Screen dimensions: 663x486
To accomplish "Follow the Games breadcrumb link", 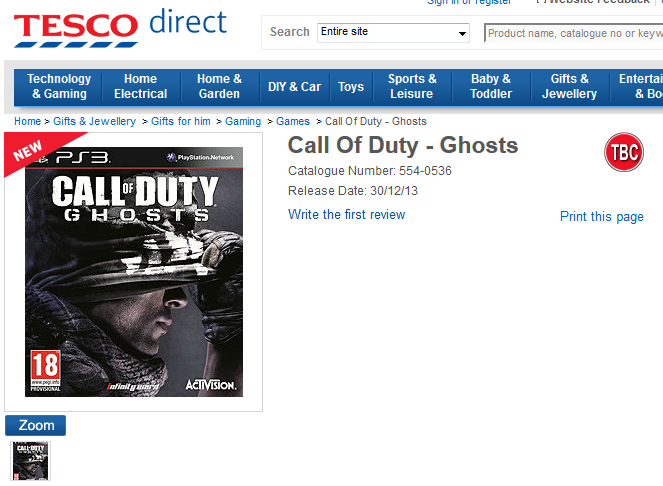I will click(293, 121).
